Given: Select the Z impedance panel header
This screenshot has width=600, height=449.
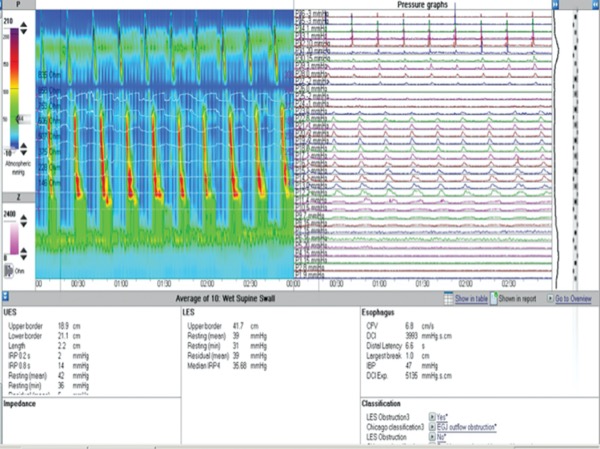Looking at the screenshot, I should [18, 197].
